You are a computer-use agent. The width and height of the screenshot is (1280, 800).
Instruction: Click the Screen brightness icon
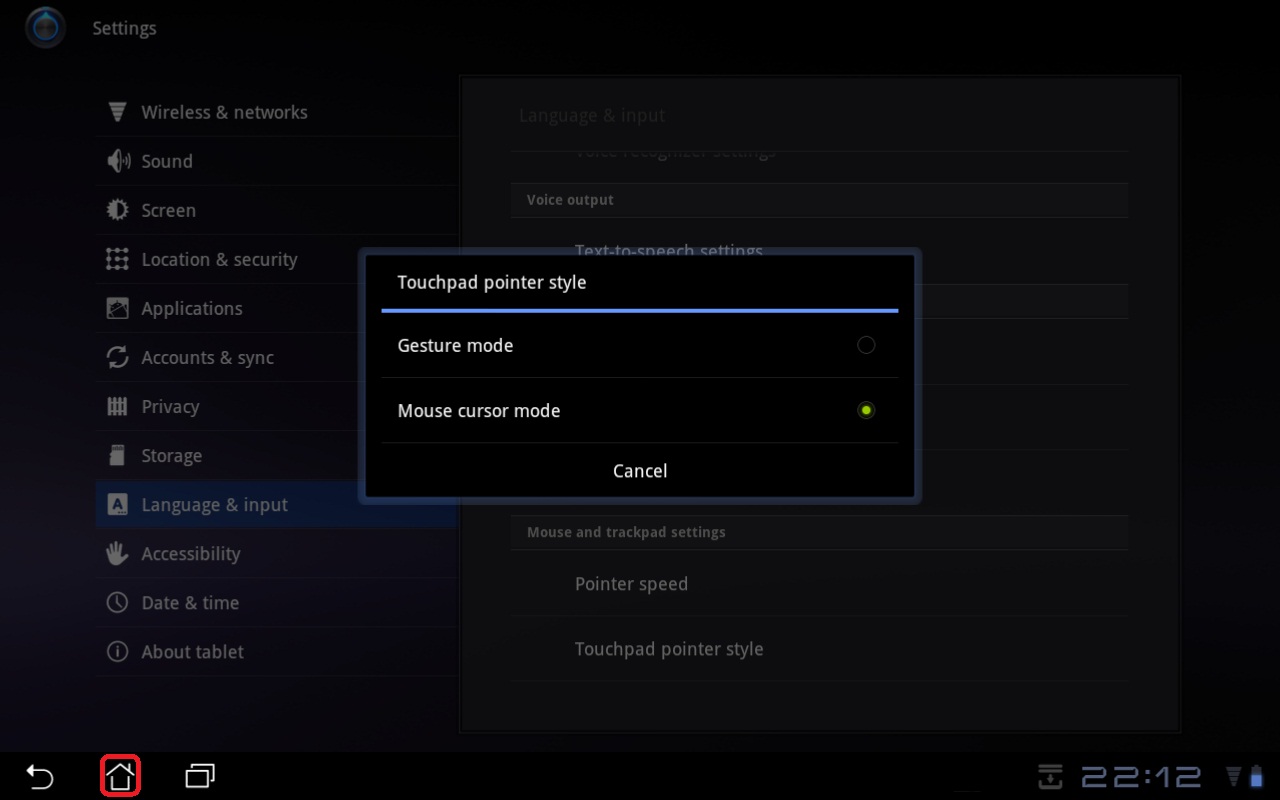117,210
